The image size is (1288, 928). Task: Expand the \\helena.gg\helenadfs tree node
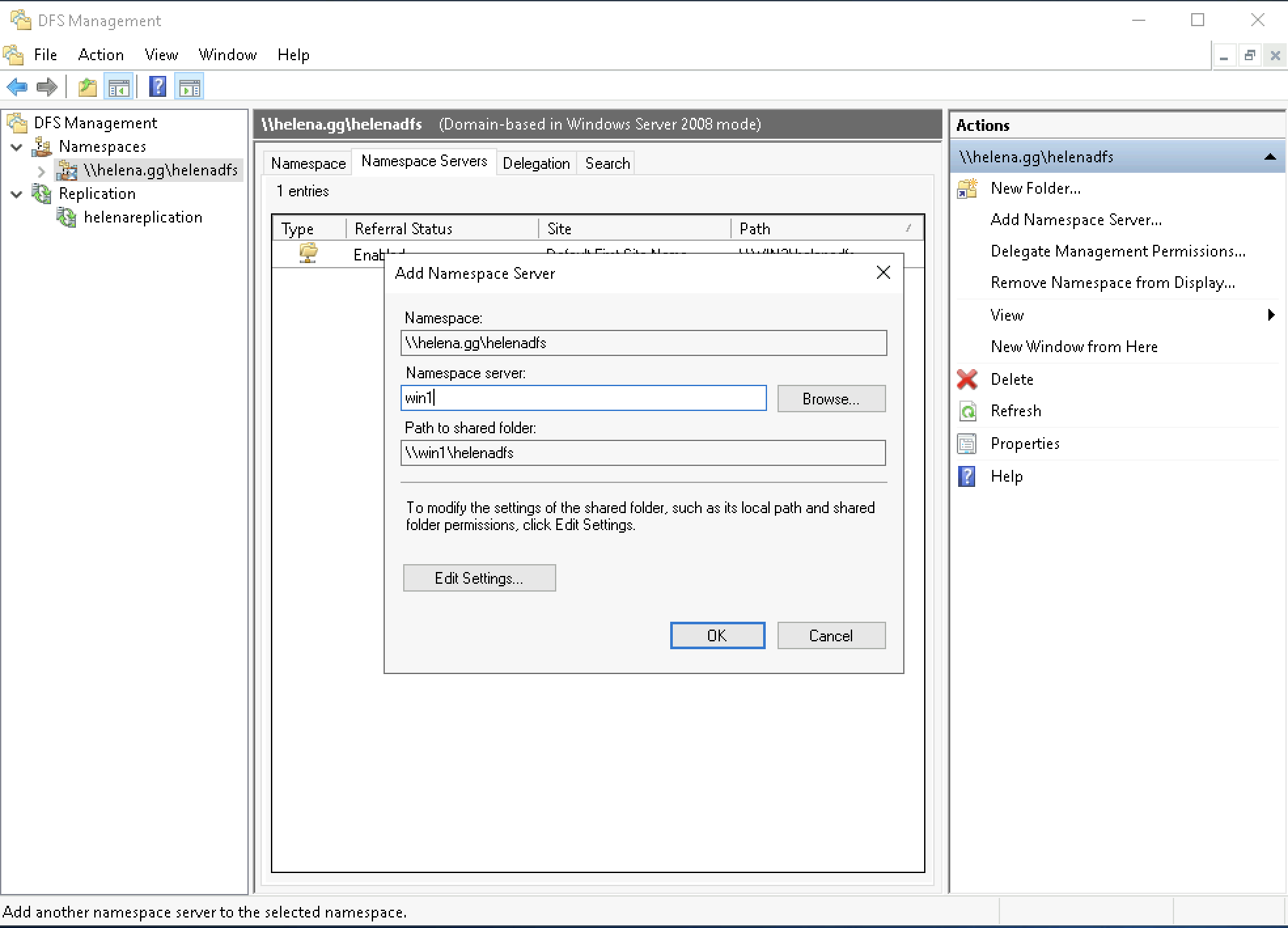(41, 171)
